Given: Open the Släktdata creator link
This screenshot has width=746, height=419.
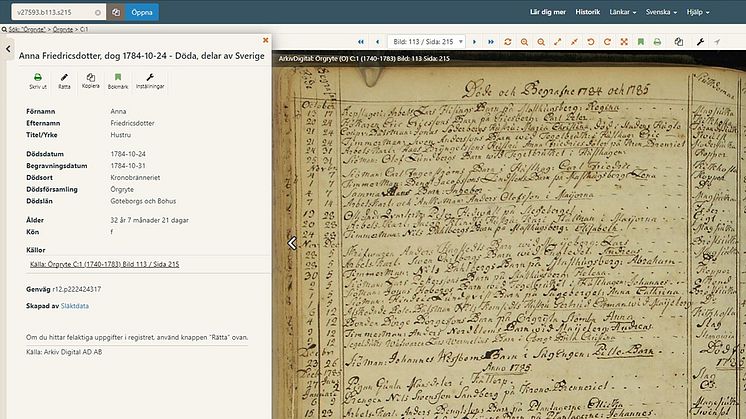Looking at the screenshot, I should tap(75, 306).
